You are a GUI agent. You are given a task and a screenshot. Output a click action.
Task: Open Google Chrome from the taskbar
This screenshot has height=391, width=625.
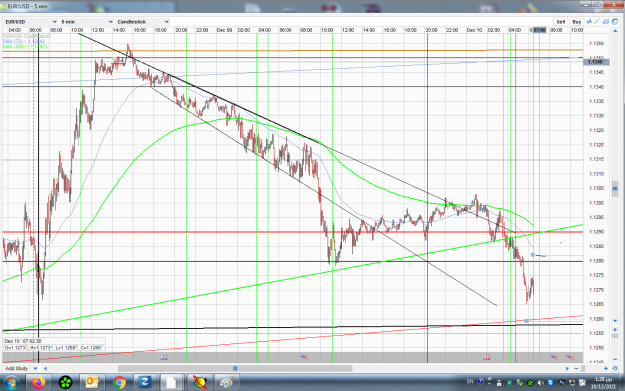[119, 383]
